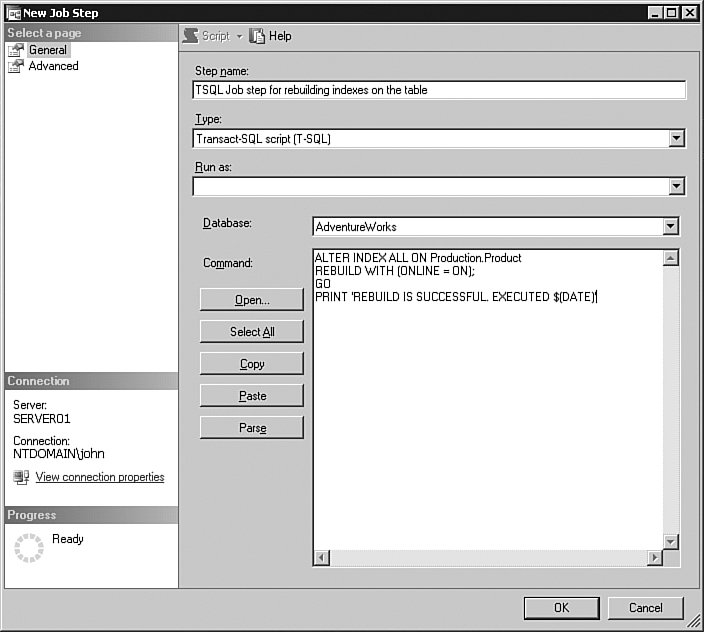Viewport: 704px width, 632px height.
Task: Confirm the job step with OK
Action: (562, 608)
